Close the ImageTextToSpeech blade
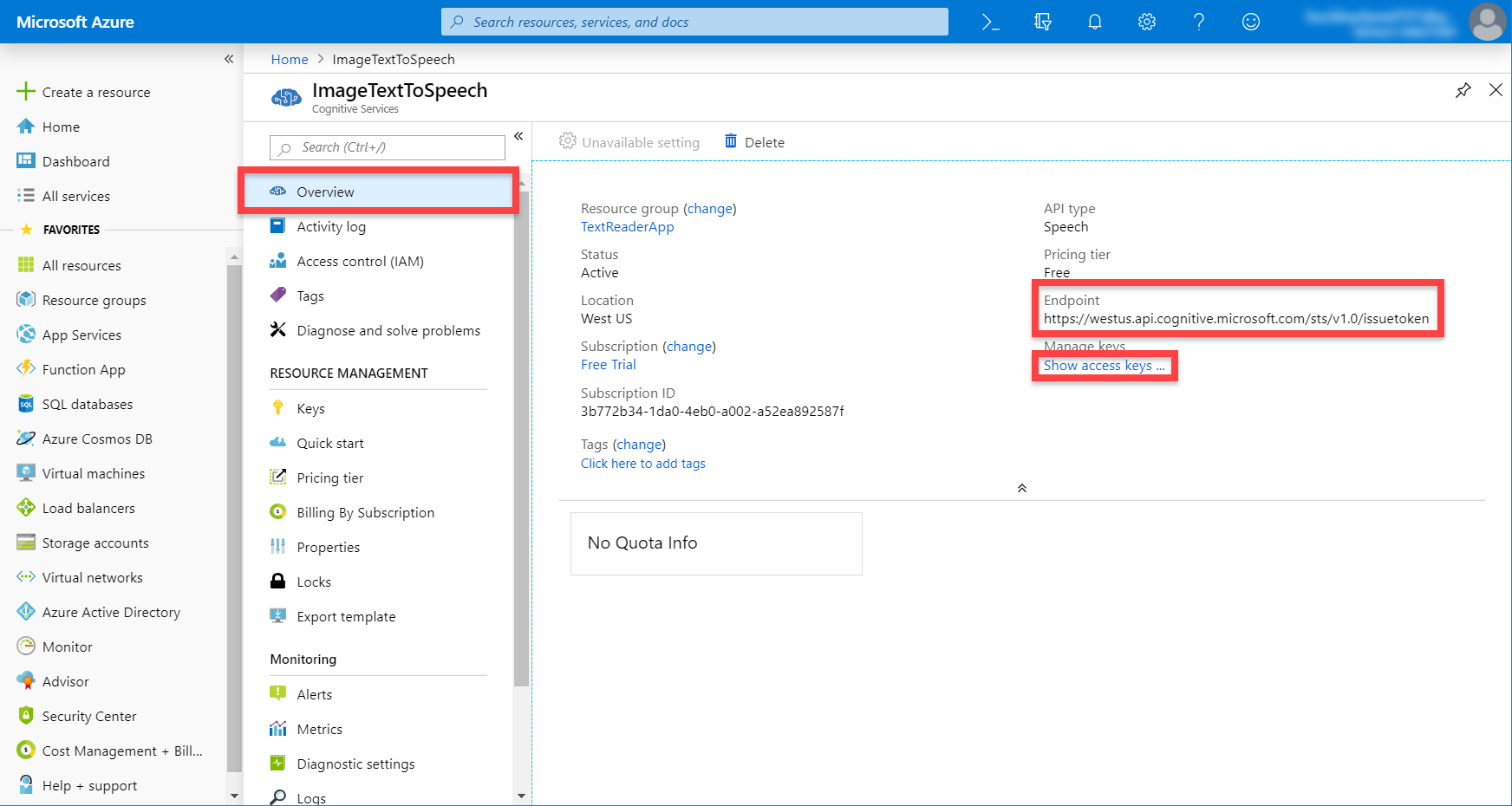Screen dimensions: 1512x806 [1496, 90]
